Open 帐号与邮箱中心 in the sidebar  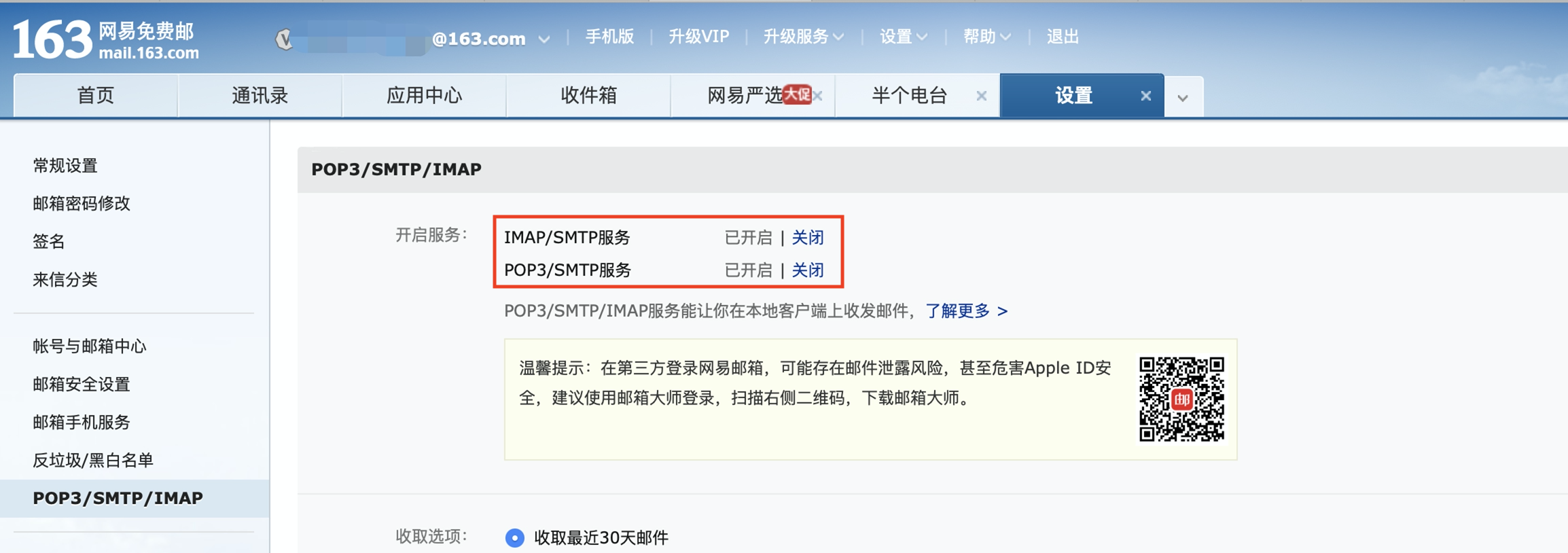click(x=90, y=346)
